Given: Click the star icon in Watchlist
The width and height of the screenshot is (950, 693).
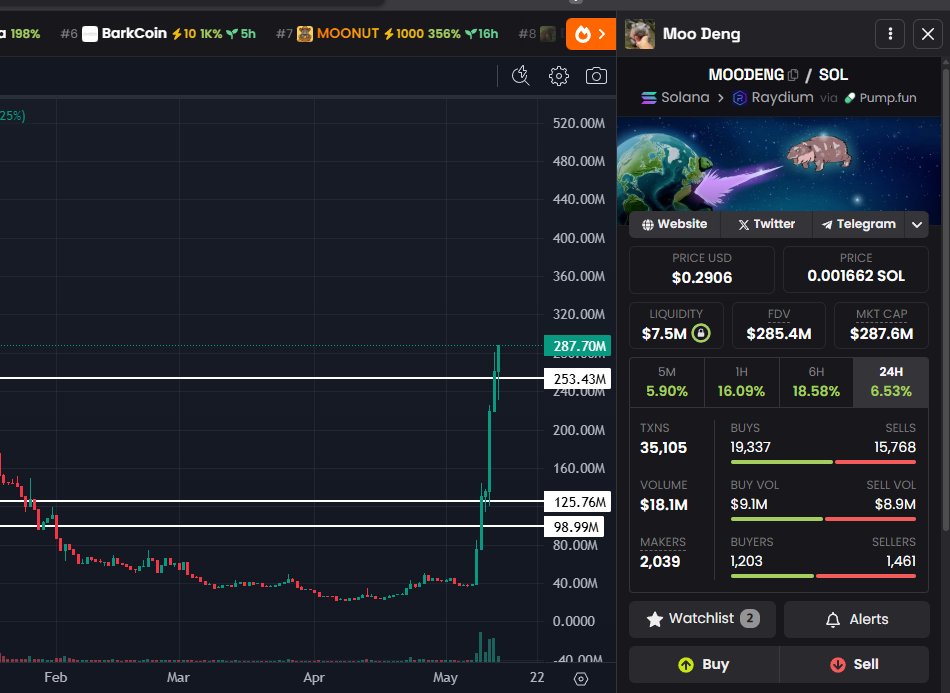Looking at the screenshot, I should pyautogui.click(x=654, y=619).
